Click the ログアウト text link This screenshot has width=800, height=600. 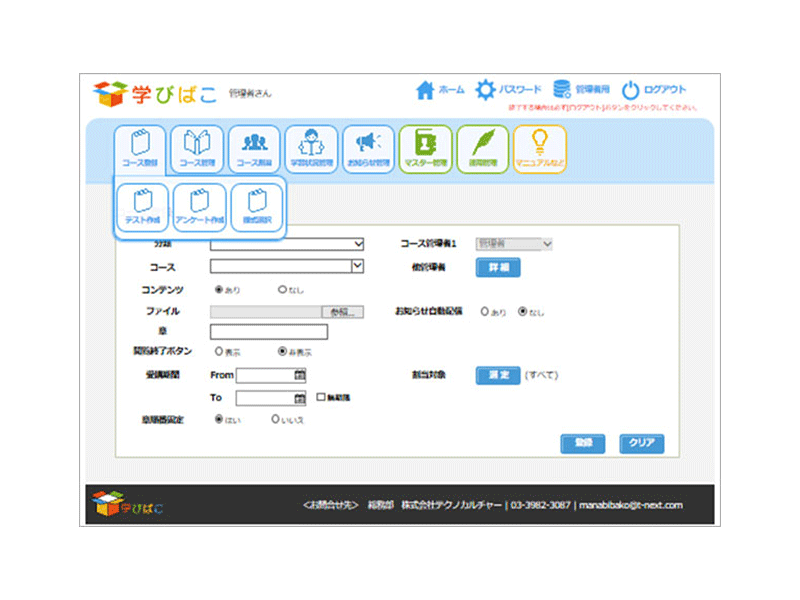click(665, 90)
